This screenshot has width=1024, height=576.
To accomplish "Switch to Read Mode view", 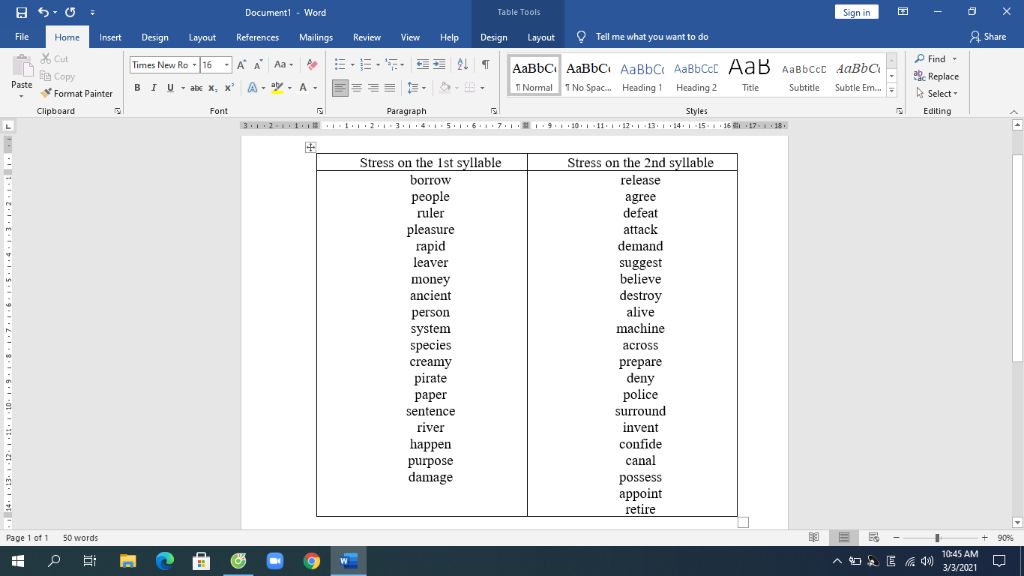I will [814, 537].
